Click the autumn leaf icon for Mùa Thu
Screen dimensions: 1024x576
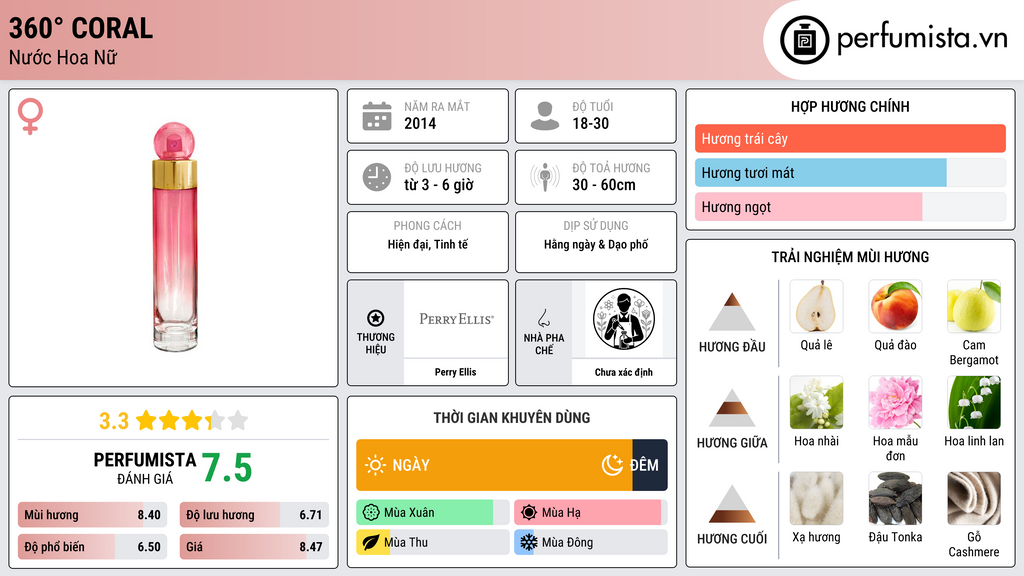(371, 542)
